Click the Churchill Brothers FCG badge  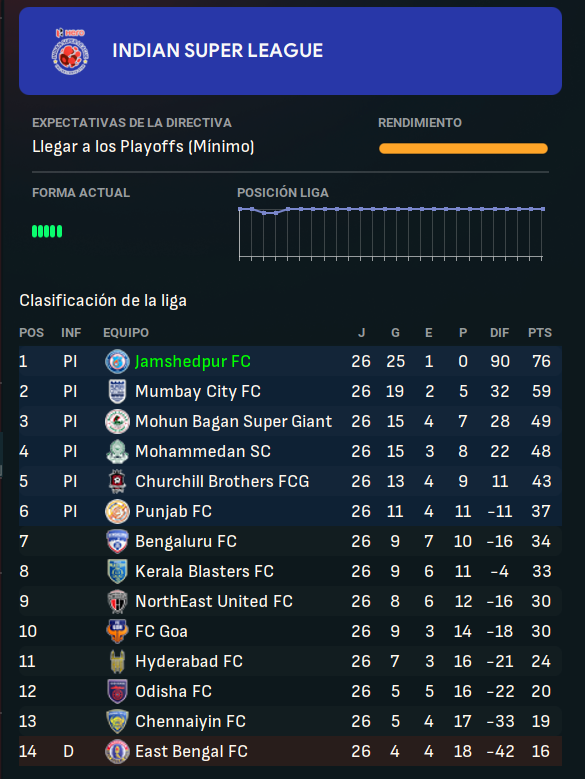click(x=117, y=481)
